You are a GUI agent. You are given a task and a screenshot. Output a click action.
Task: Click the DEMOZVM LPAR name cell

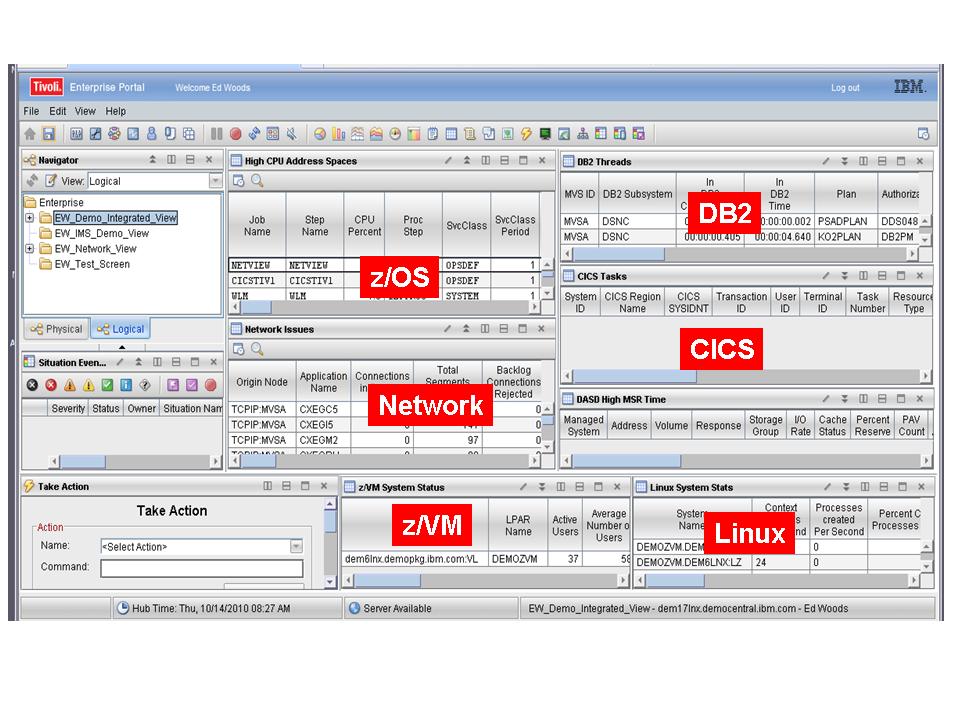click(x=517, y=558)
